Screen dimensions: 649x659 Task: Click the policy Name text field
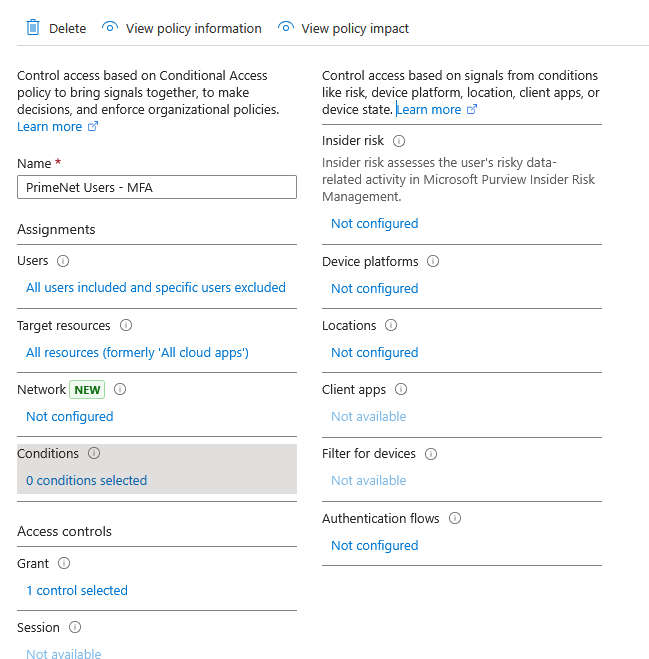click(157, 187)
